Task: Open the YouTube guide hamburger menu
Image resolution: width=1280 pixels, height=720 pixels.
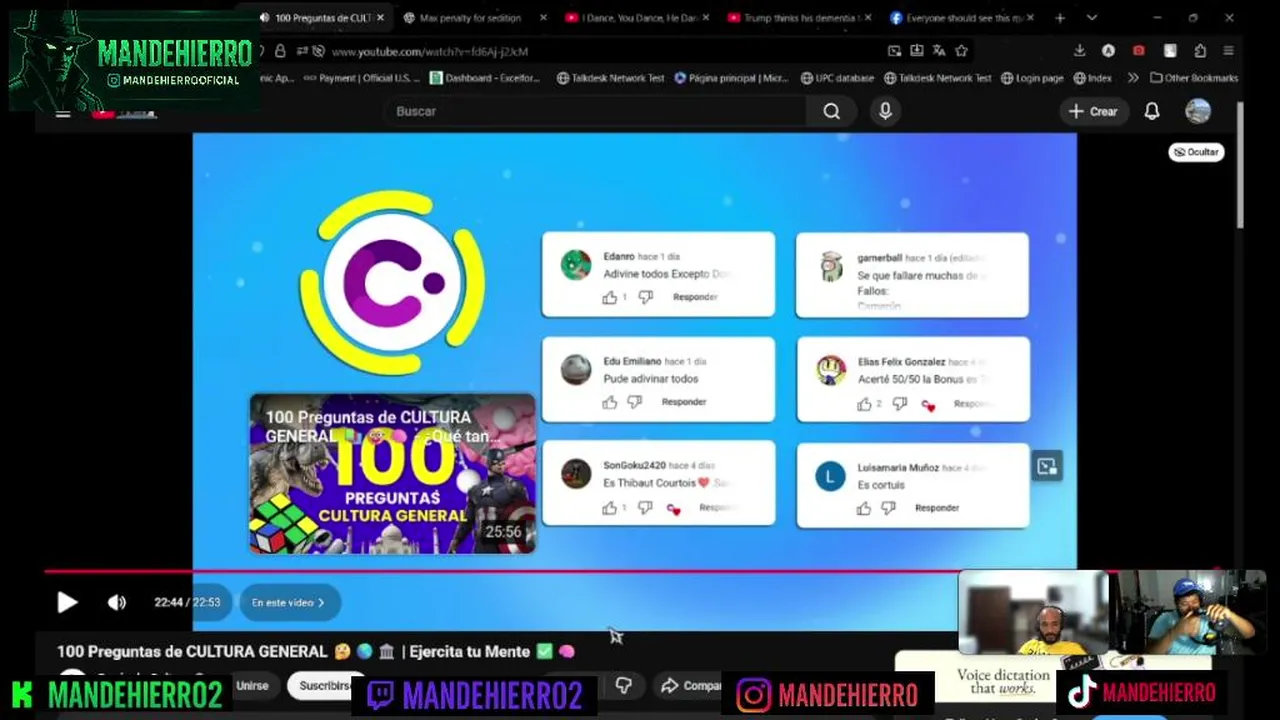Action: [x=63, y=113]
